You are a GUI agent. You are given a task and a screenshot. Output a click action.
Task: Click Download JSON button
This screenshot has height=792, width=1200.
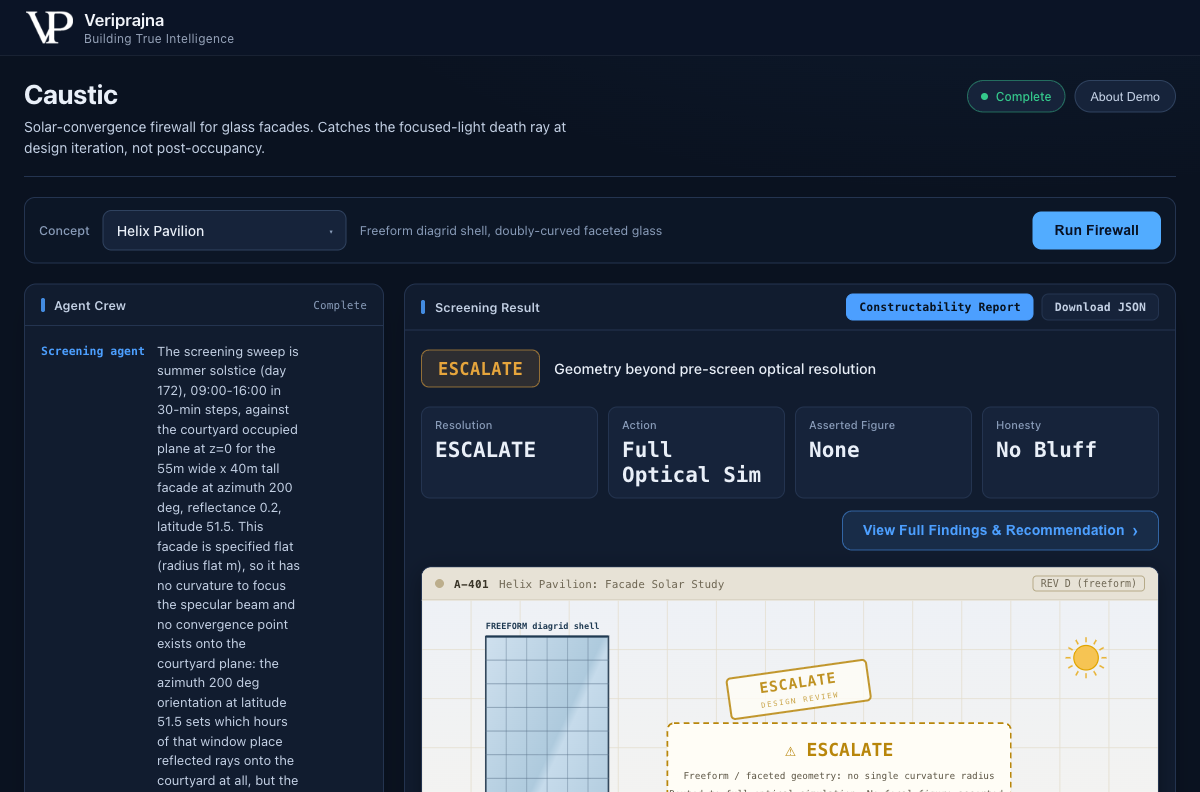1100,307
